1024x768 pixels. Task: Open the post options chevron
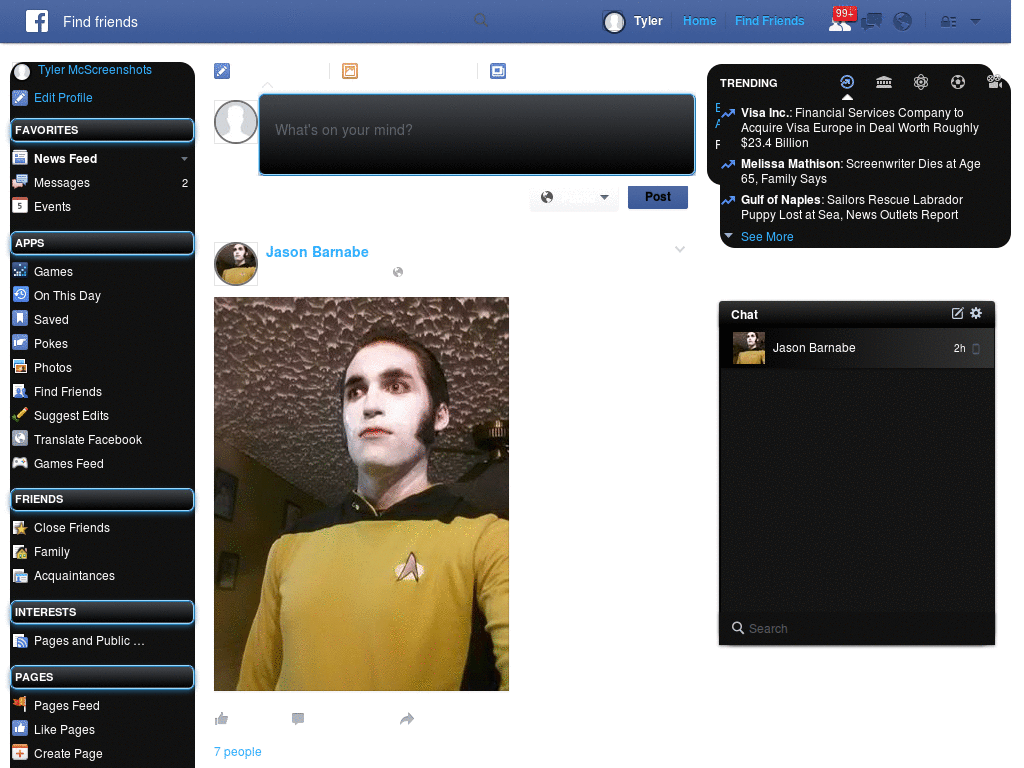tap(680, 249)
